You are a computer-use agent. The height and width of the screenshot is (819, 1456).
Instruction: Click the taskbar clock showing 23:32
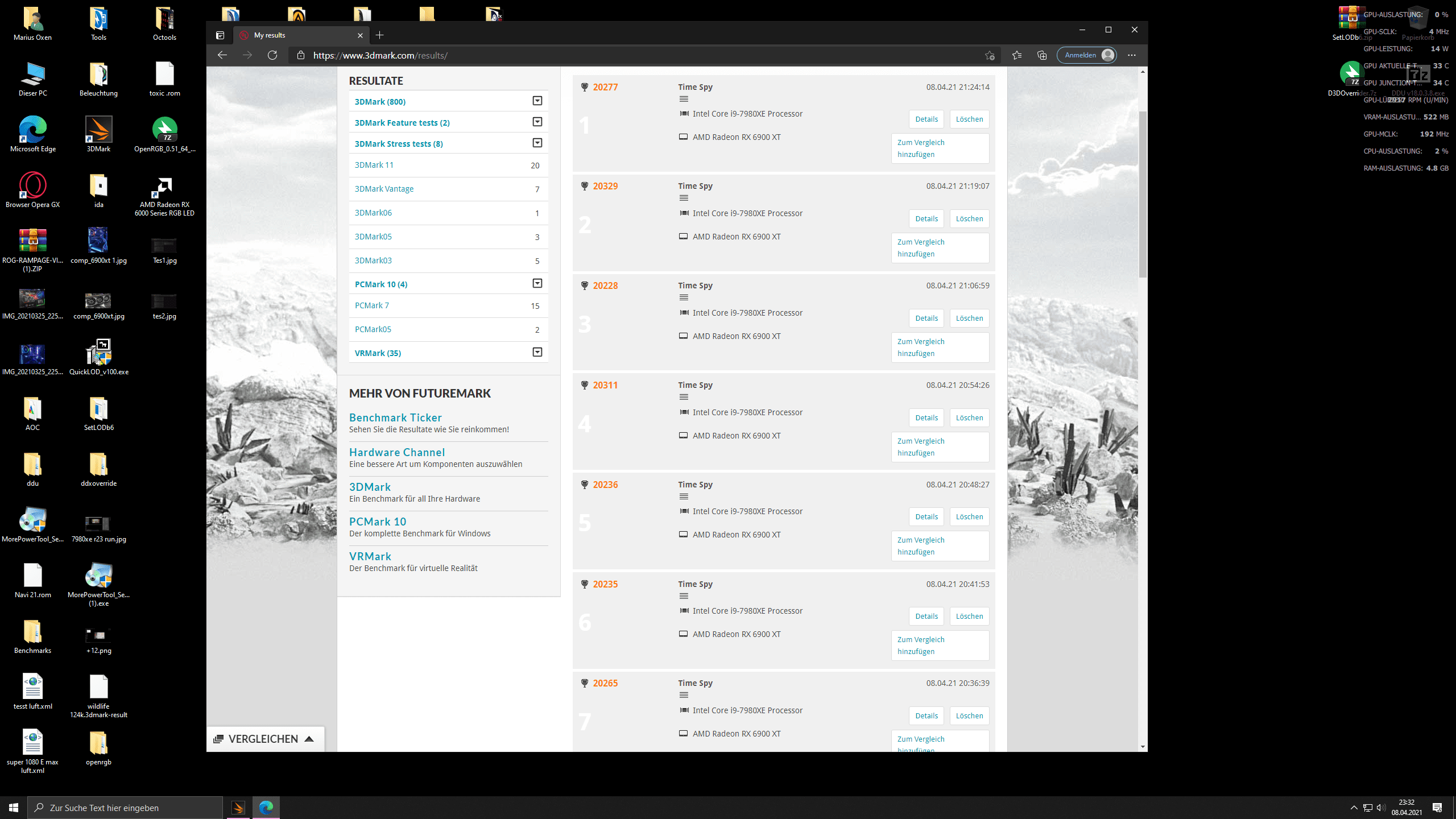click(1407, 808)
